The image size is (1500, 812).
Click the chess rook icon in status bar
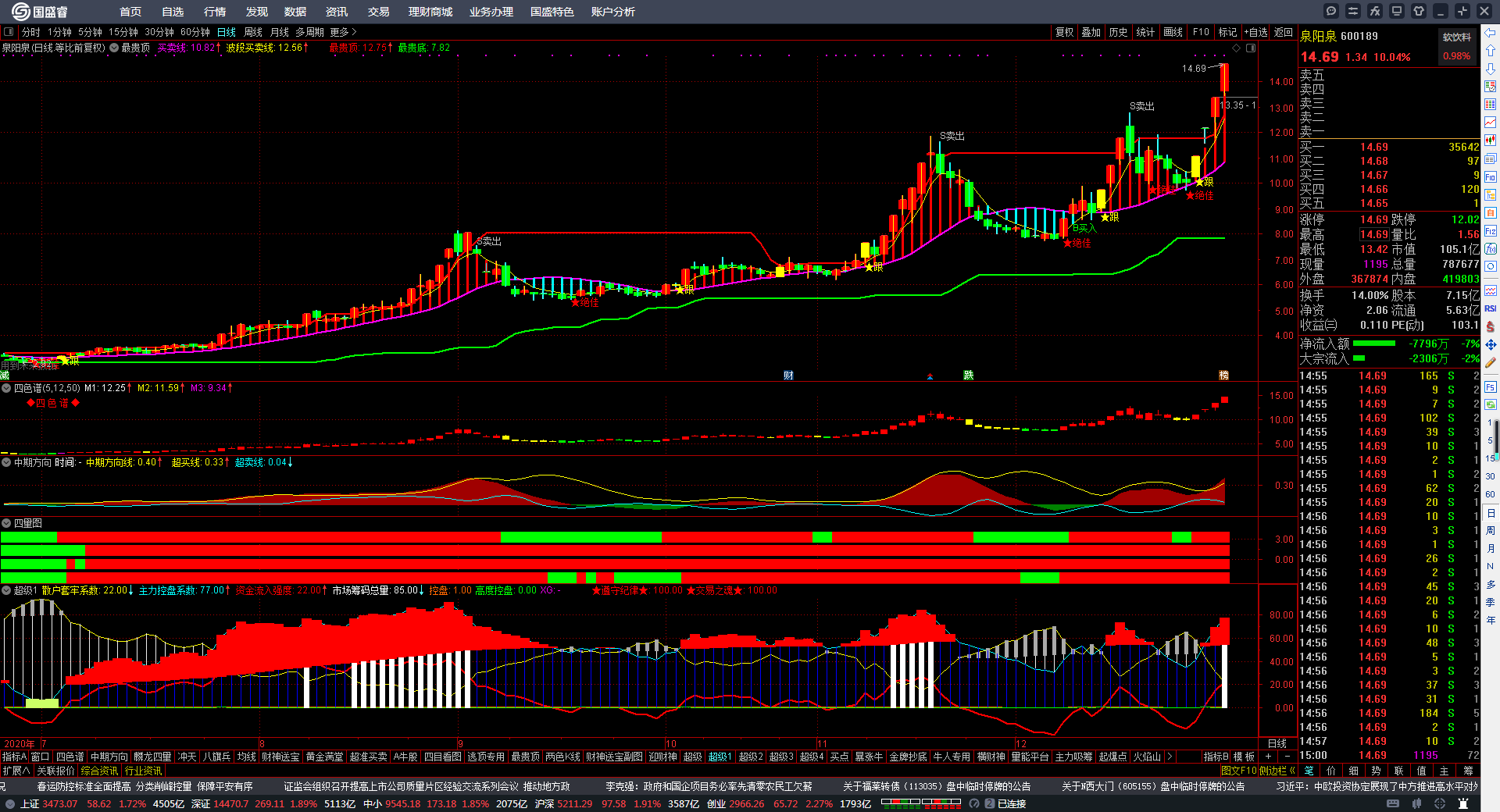1463,803
